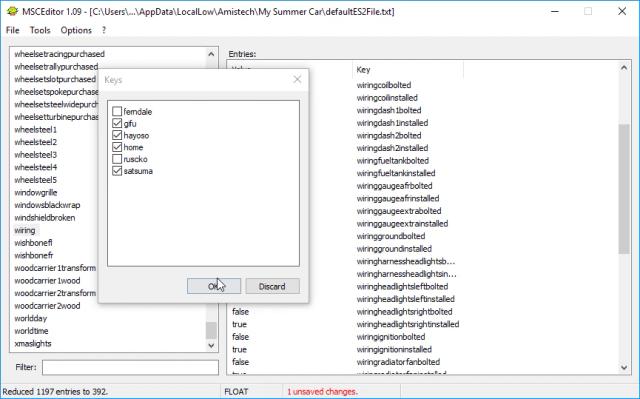Image resolution: width=640 pixels, height=399 pixels.
Task: Click left list scrollbar up arrow
Action: 211,54
